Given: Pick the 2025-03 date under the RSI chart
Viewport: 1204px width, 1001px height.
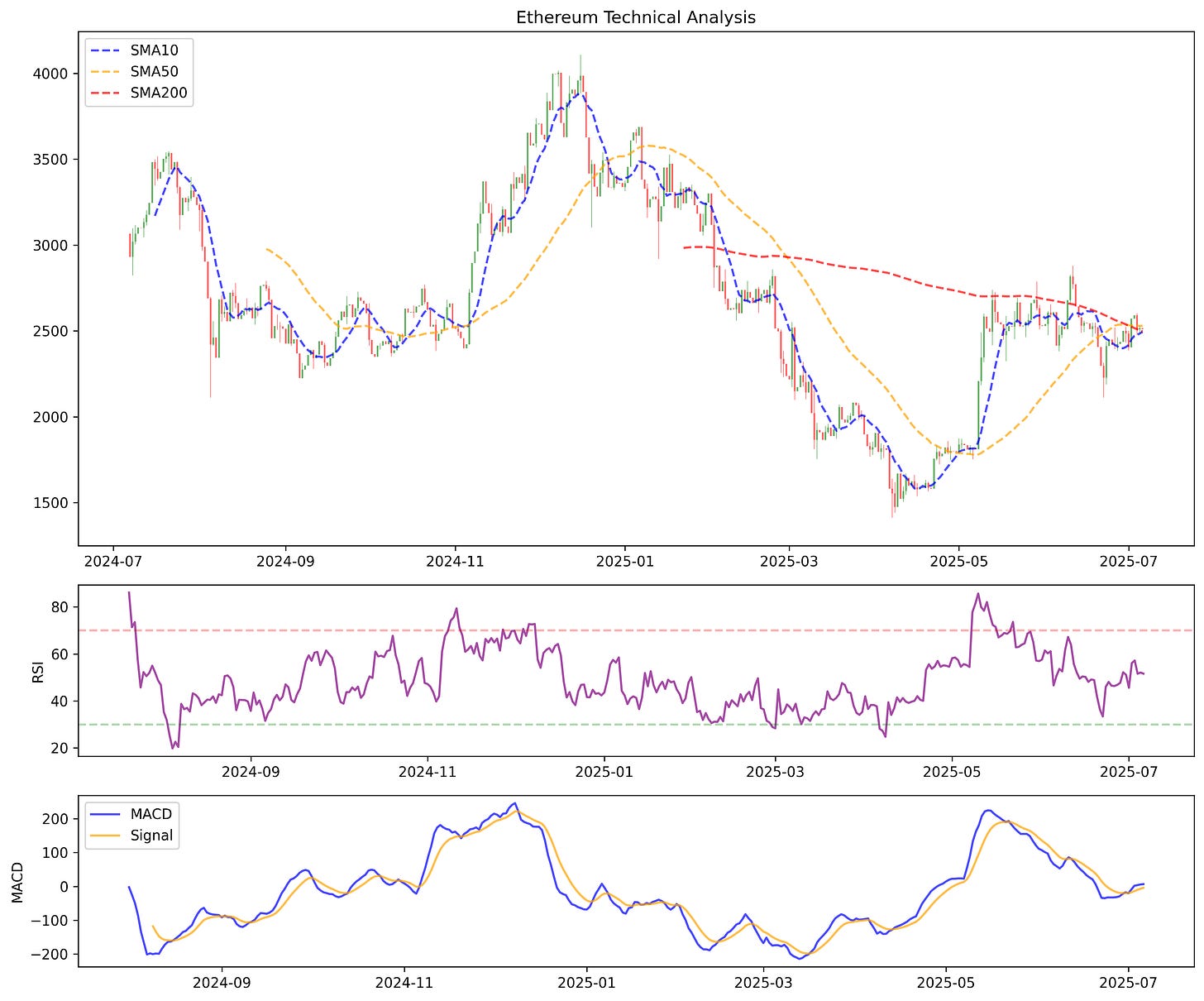Looking at the screenshot, I should coord(776,771).
